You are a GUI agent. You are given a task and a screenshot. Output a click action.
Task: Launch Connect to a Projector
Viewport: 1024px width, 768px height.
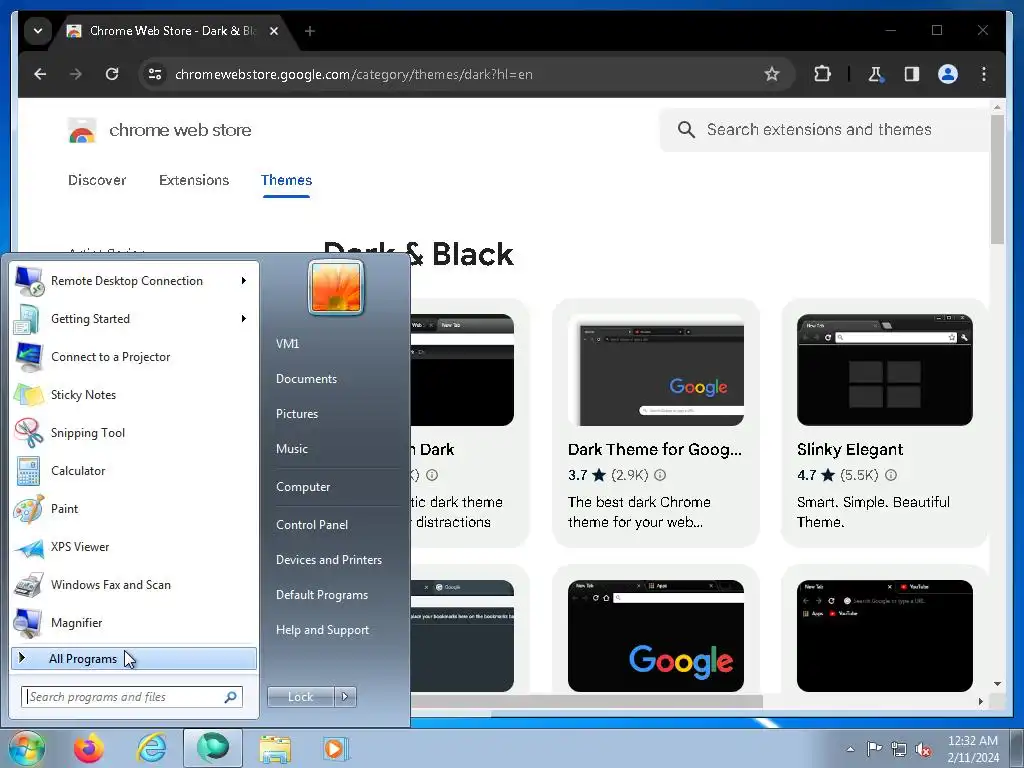click(134, 357)
